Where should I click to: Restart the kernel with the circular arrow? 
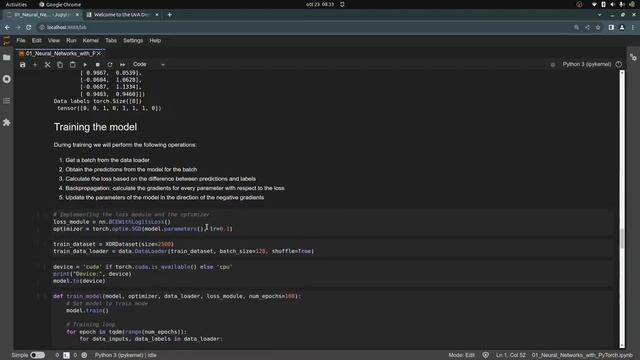coord(110,64)
